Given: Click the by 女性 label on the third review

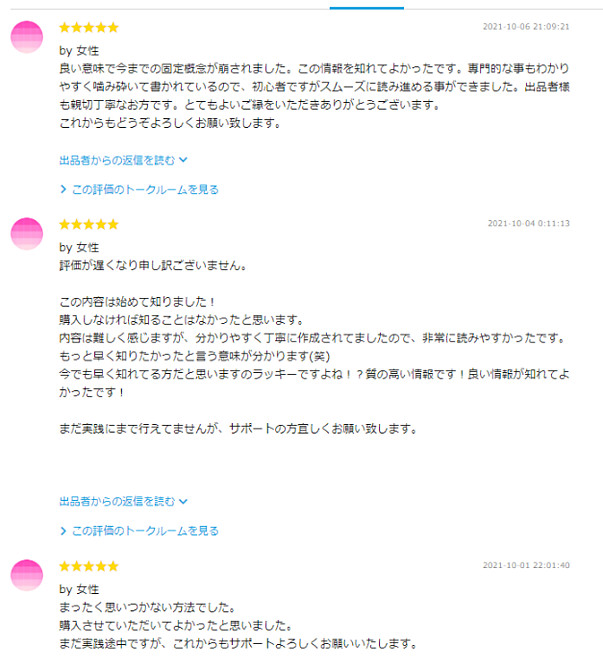Looking at the screenshot, I should (x=79, y=589).
